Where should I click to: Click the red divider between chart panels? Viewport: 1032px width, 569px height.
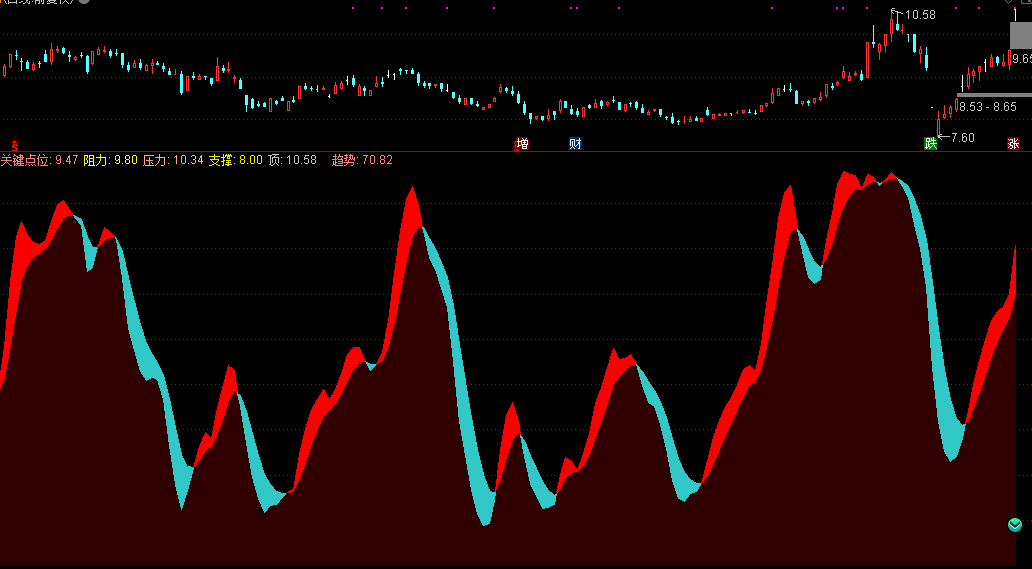(x=516, y=151)
